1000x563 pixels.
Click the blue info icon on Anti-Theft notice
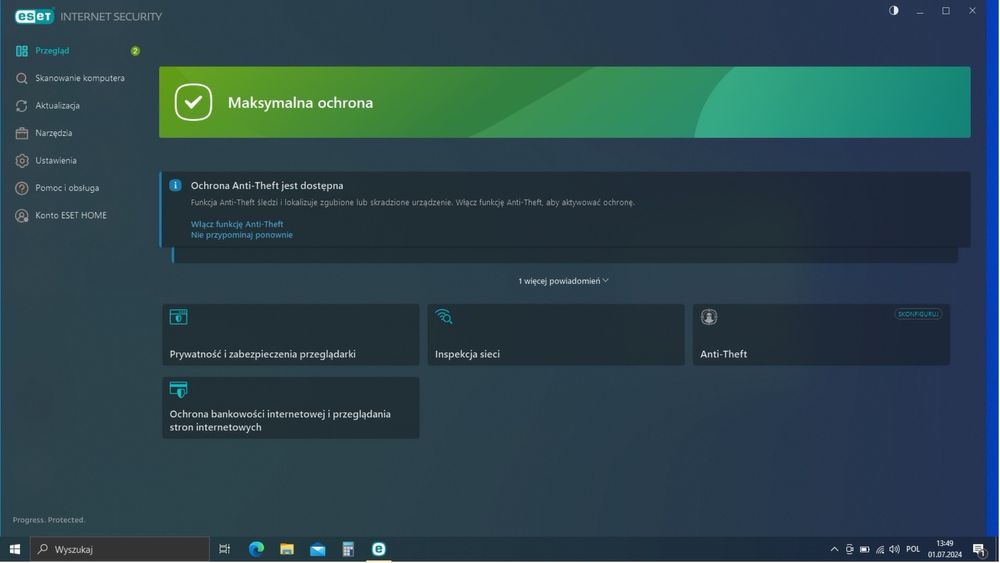pos(175,185)
